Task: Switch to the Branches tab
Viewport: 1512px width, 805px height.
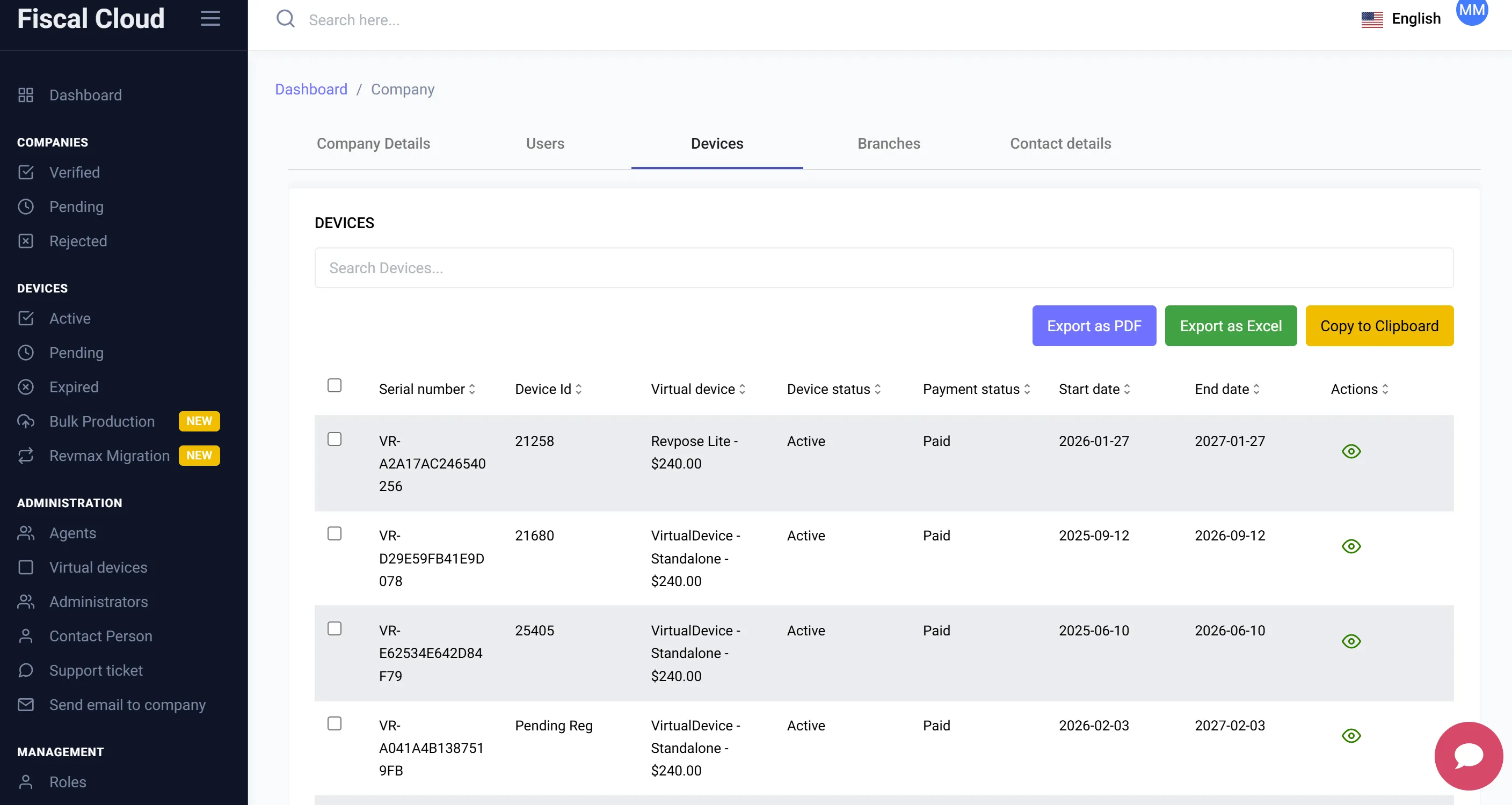Action: coord(888,144)
